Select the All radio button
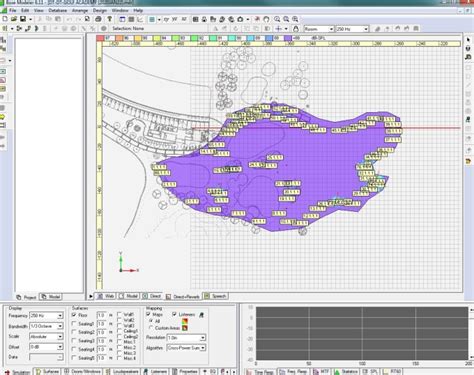Viewport: 474px width, 375px height. pyautogui.click(x=151, y=321)
